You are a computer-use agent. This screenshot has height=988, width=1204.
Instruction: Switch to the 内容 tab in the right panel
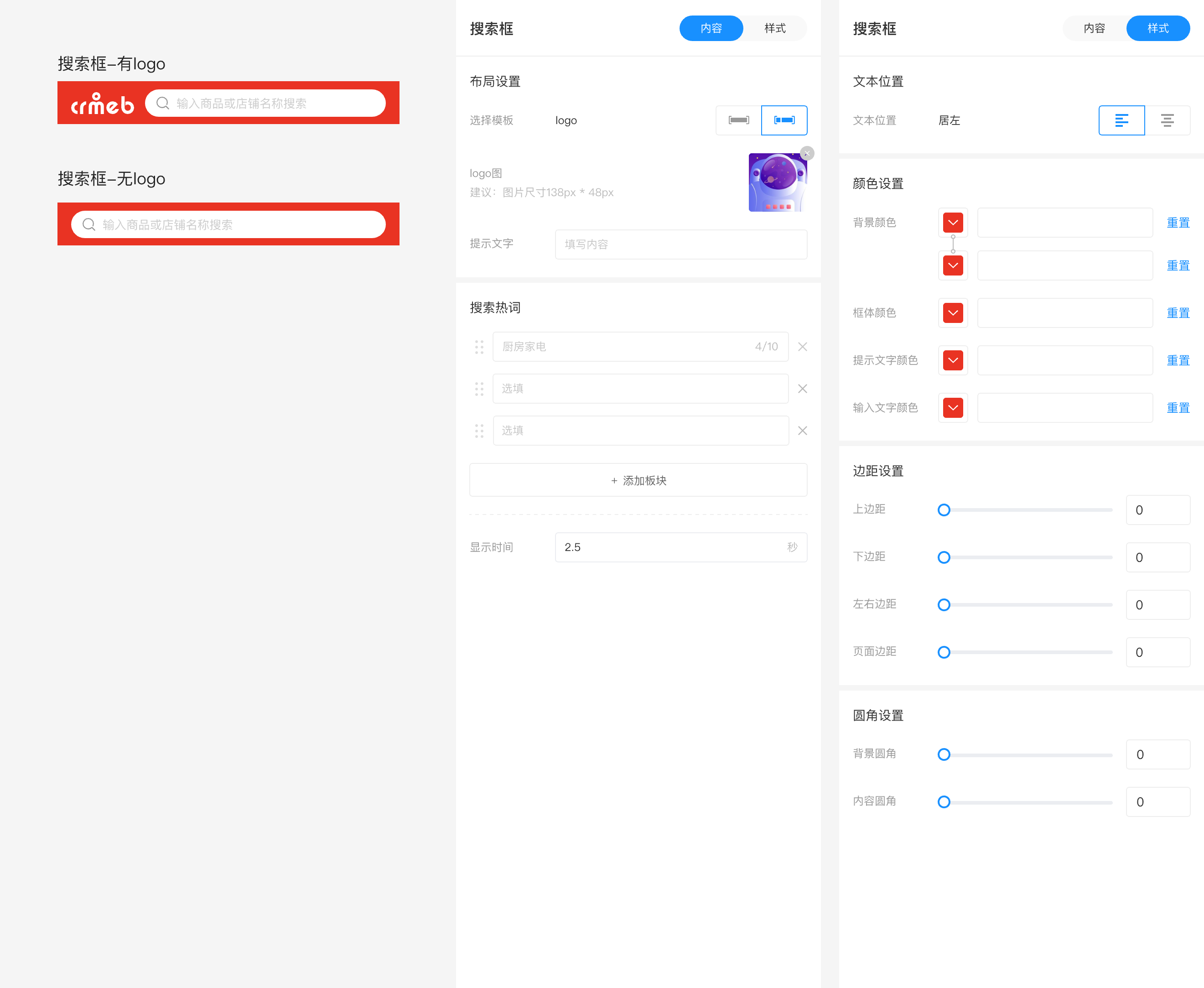click(1094, 28)
